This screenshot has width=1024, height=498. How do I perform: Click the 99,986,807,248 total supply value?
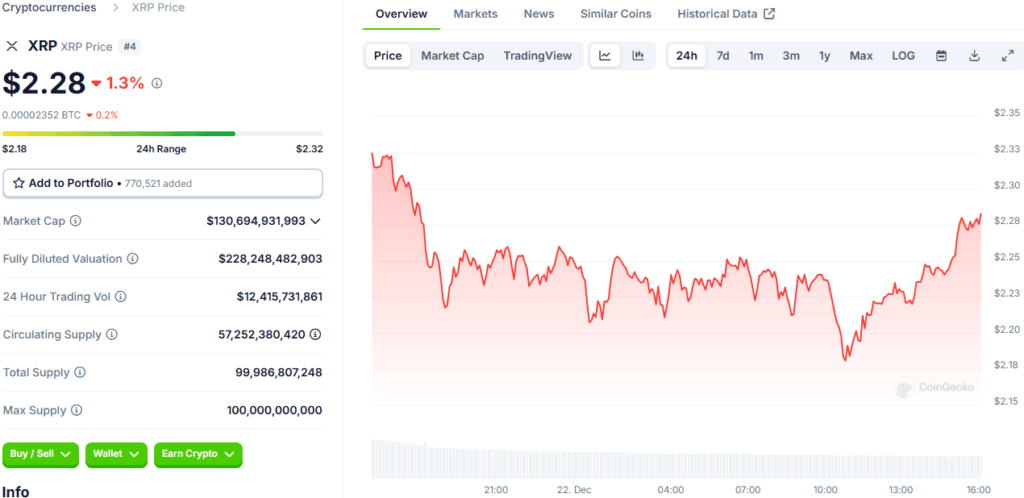[279, 373]
